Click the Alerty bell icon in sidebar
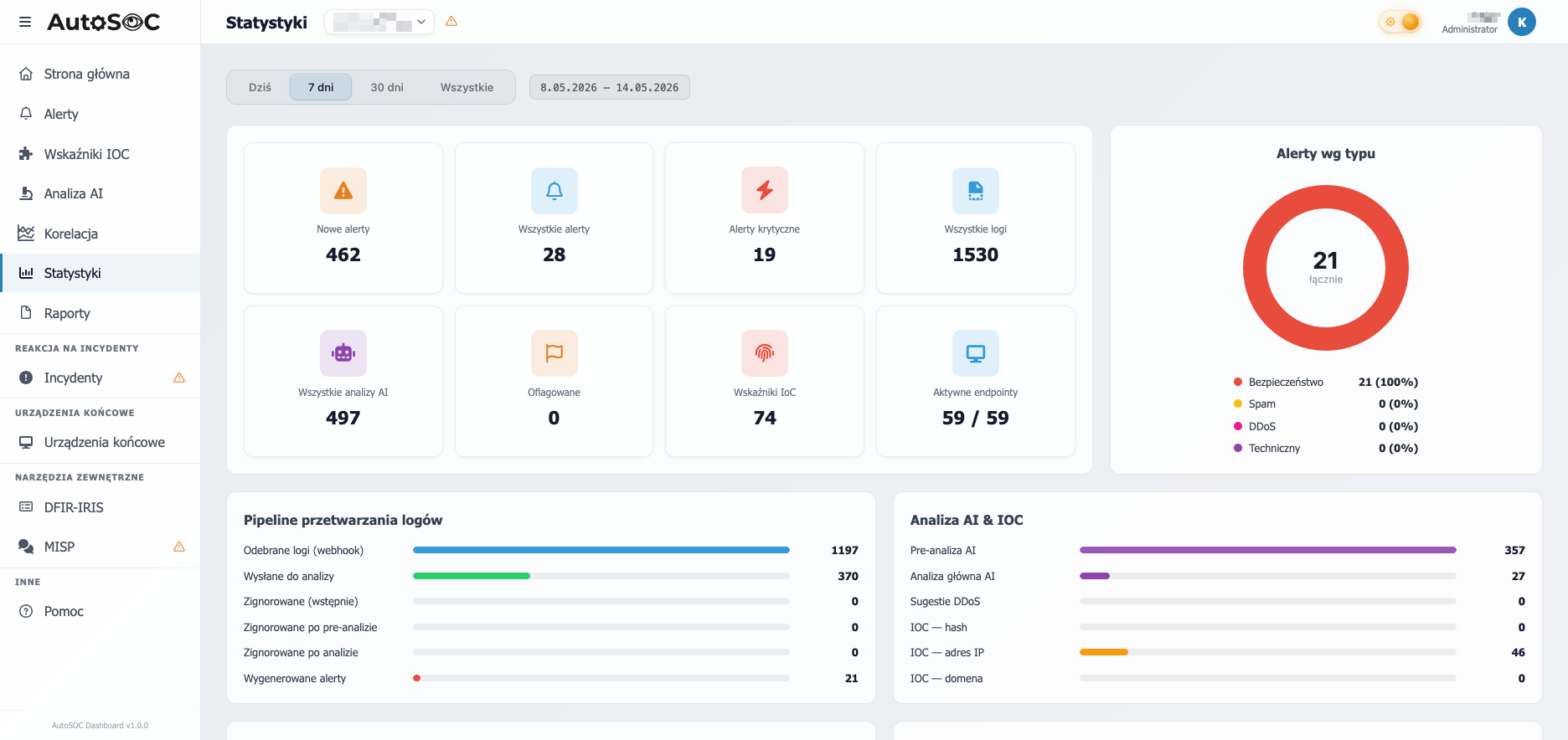Screen dimensions: 1568x740 tap(26, 113)
